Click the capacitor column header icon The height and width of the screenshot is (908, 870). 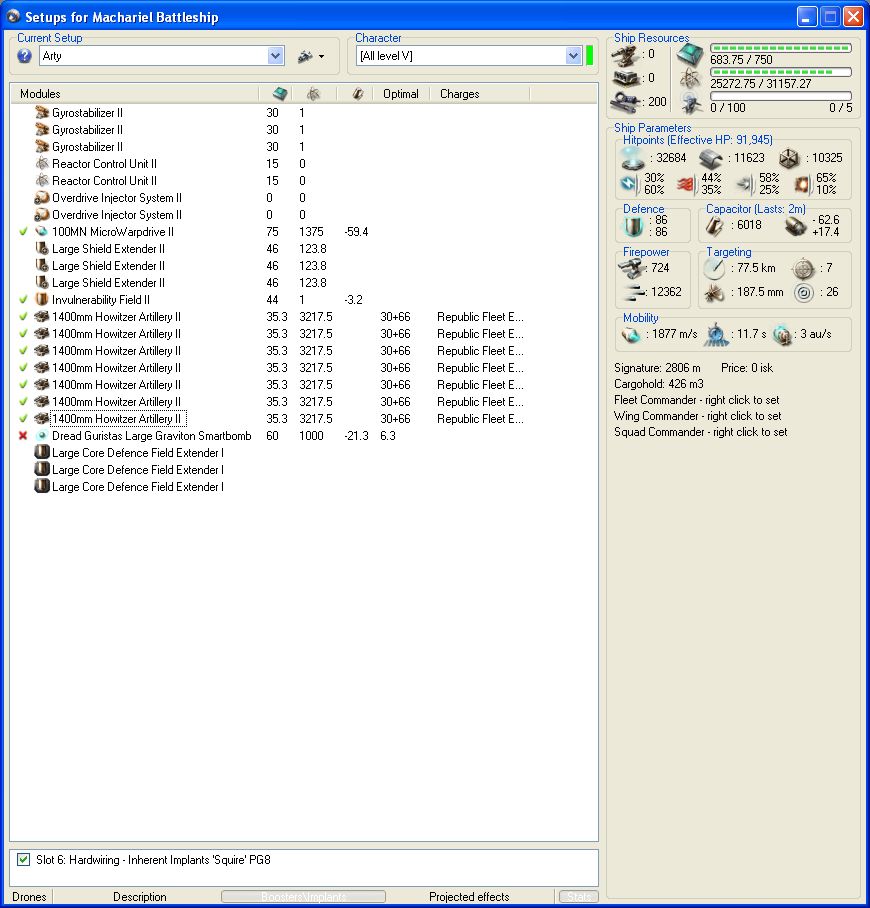point(358,94)
